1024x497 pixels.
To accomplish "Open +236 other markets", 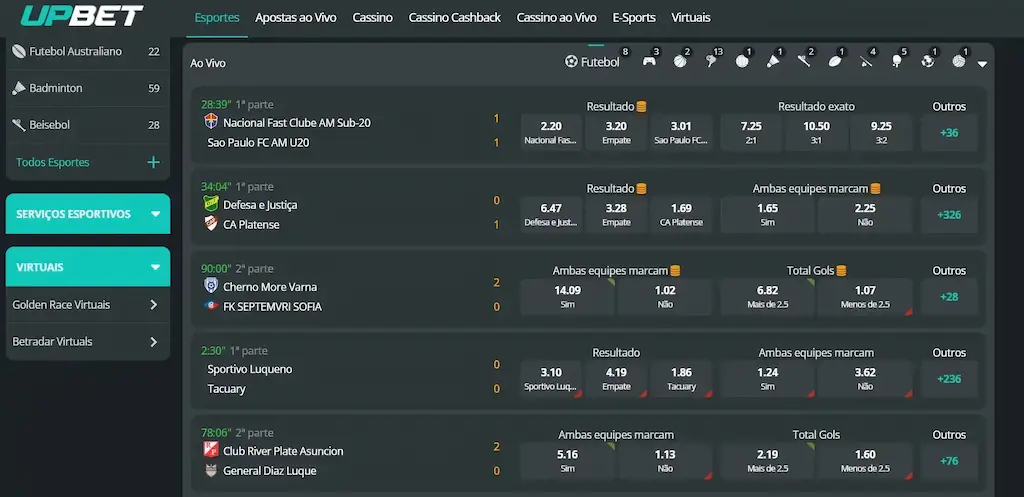I will point(949,379).
